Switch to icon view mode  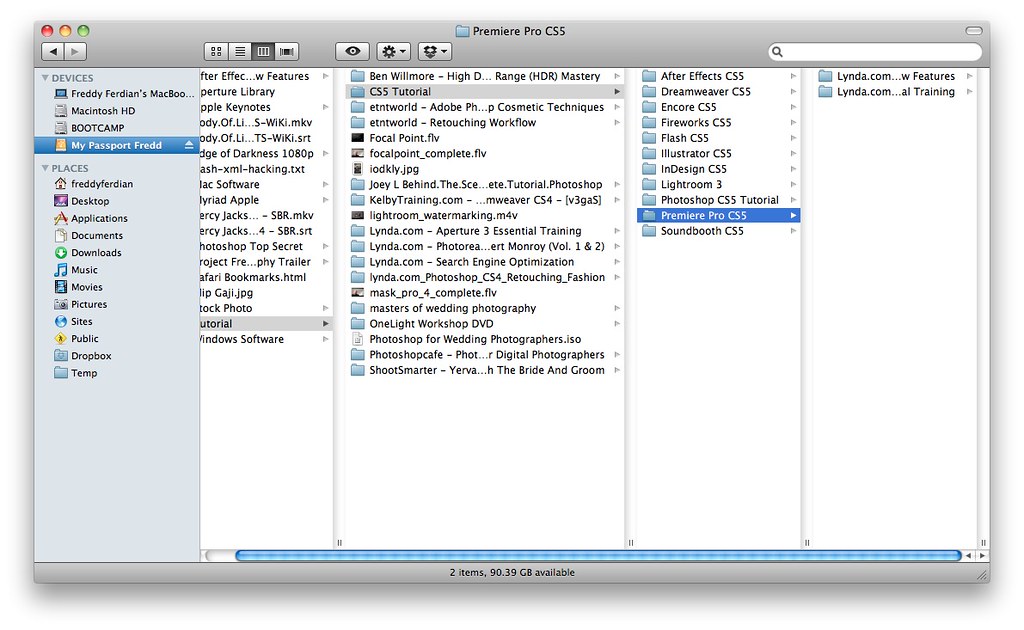[x=216, y=52]
